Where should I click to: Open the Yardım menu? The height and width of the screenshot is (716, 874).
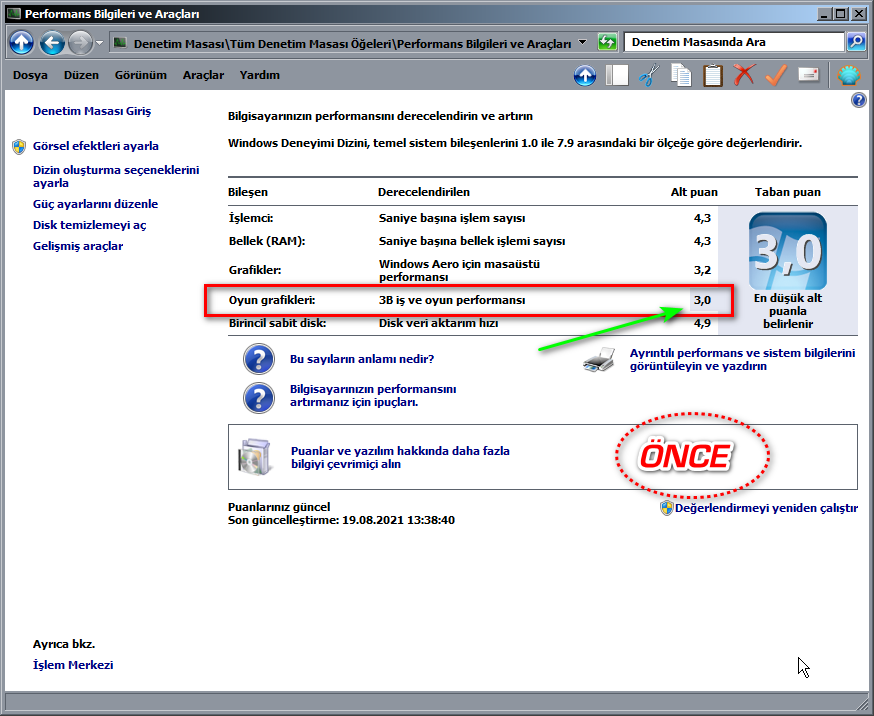260,75
